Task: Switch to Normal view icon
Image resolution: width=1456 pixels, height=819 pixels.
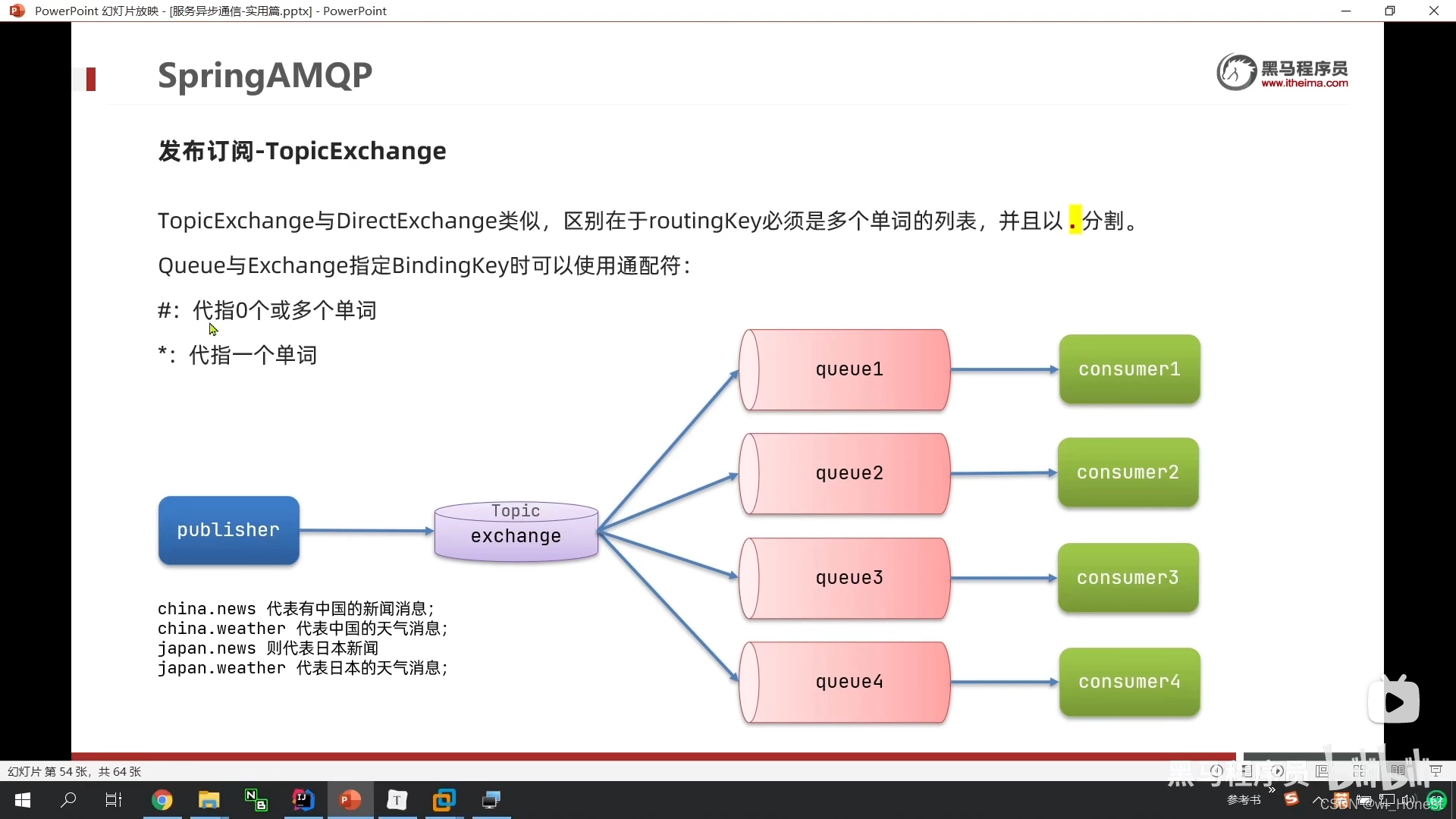Action: tap(1322, 771)
